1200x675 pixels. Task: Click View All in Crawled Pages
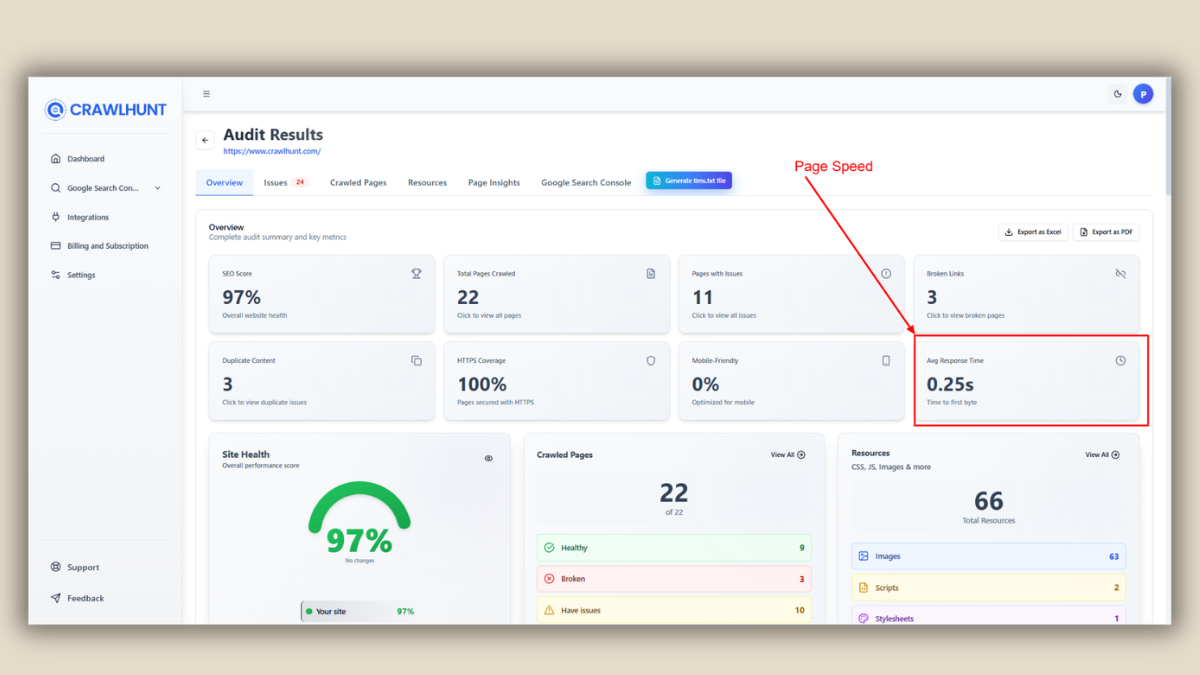coord(788,455)
